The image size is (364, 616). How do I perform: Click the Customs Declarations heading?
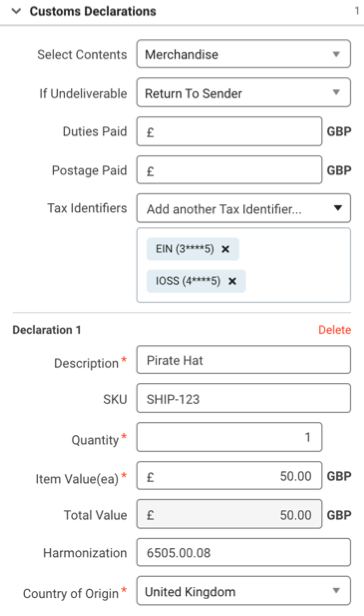click(x=93, y=11)
